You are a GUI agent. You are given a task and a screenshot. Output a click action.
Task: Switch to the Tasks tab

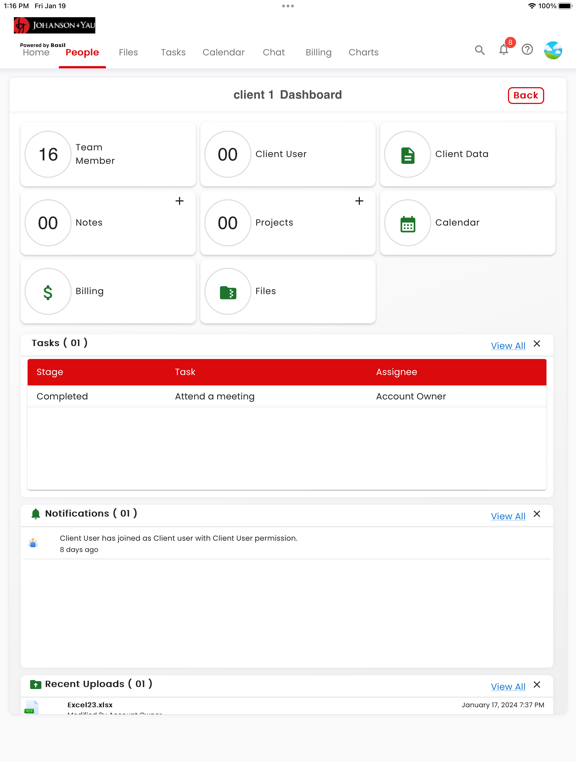click(173, 52)
